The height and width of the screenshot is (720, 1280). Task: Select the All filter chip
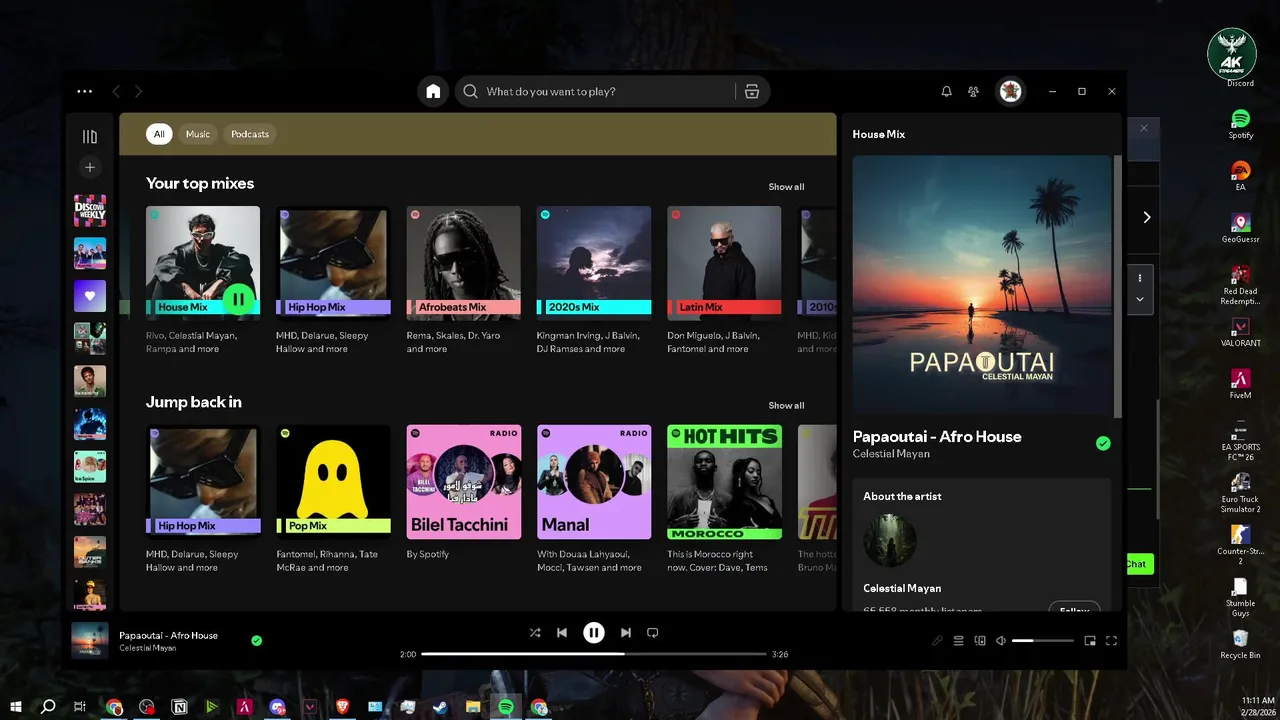[x=159, y=134]
